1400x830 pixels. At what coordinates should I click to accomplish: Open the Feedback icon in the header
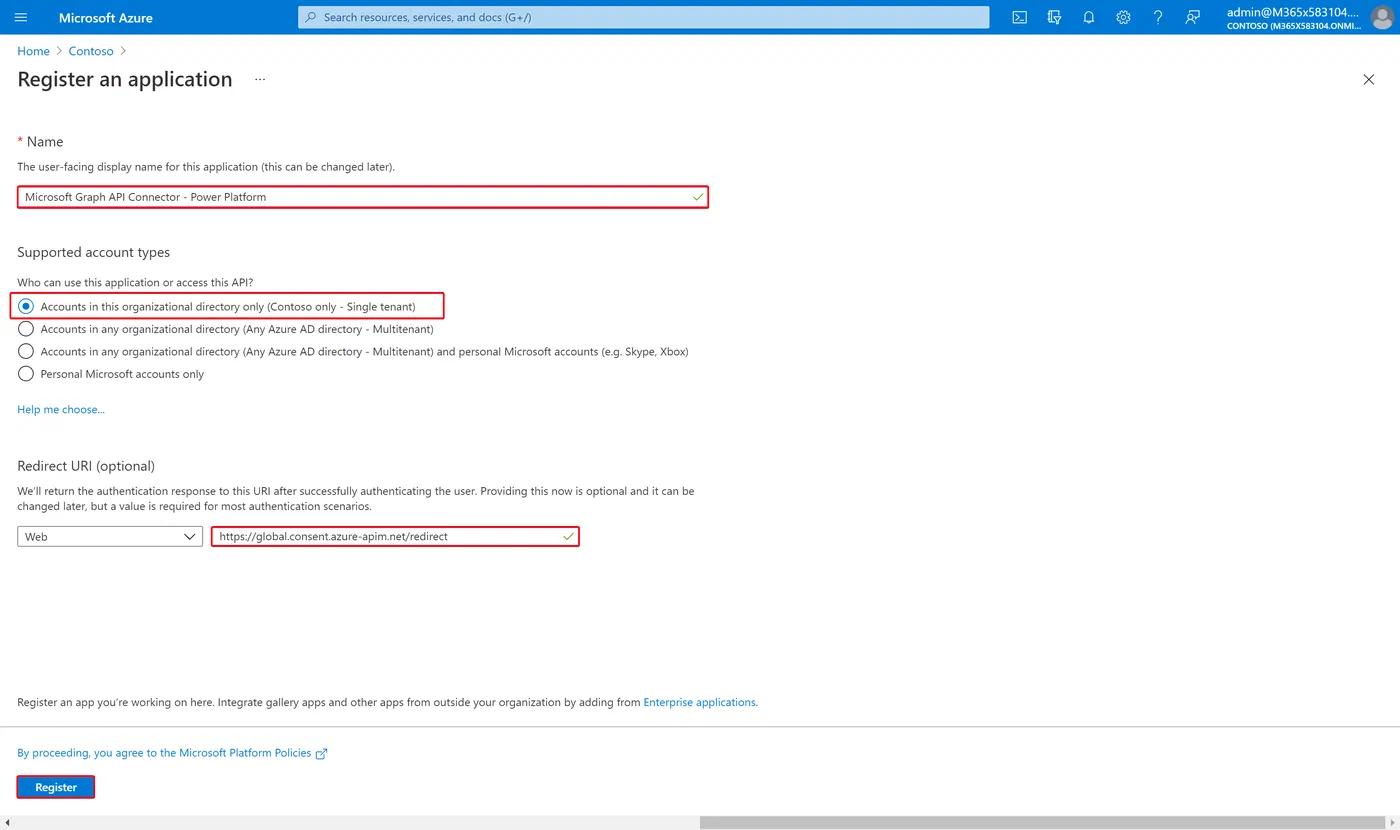pos(1192,17)
